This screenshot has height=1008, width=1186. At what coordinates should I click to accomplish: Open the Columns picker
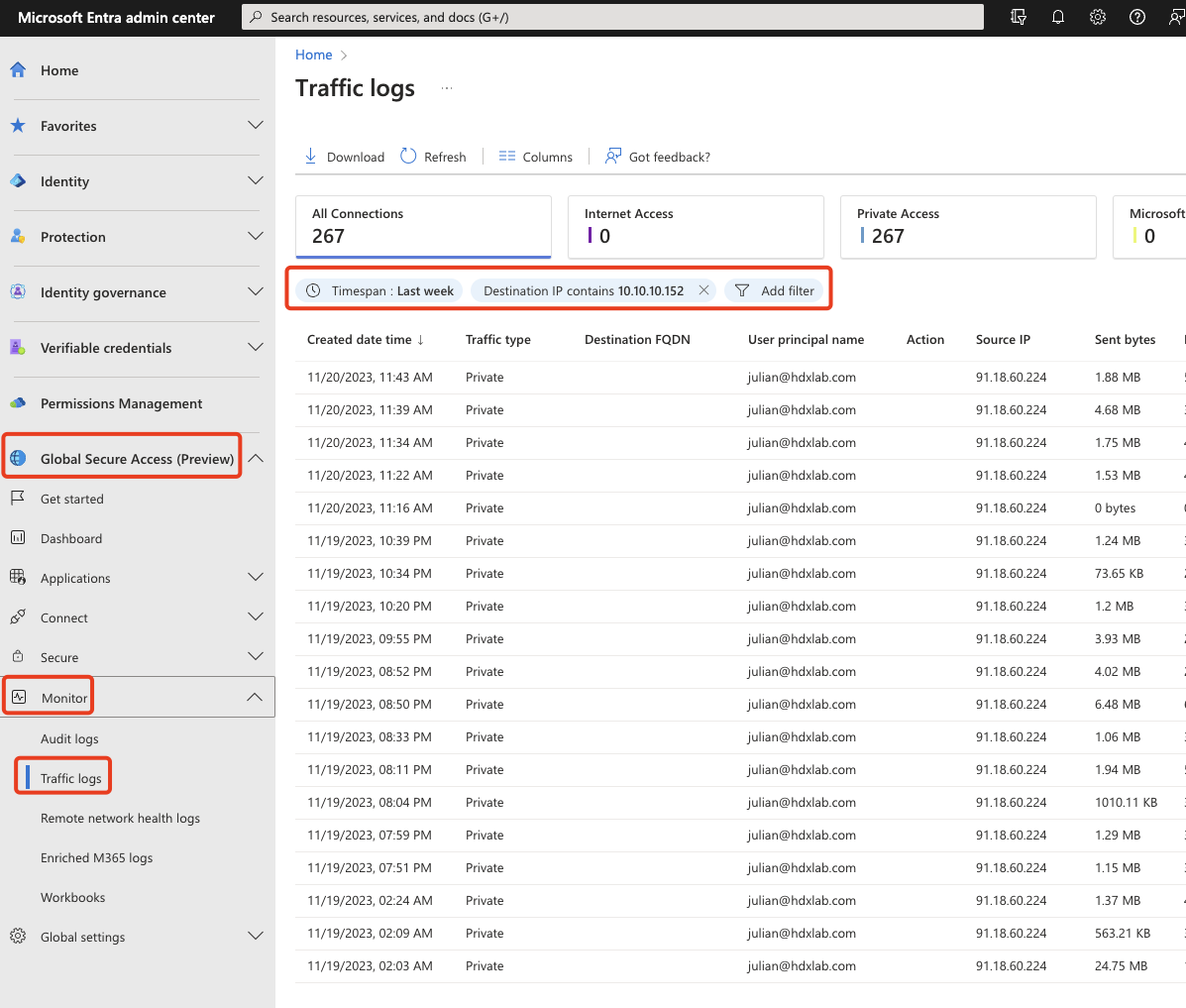508,156
